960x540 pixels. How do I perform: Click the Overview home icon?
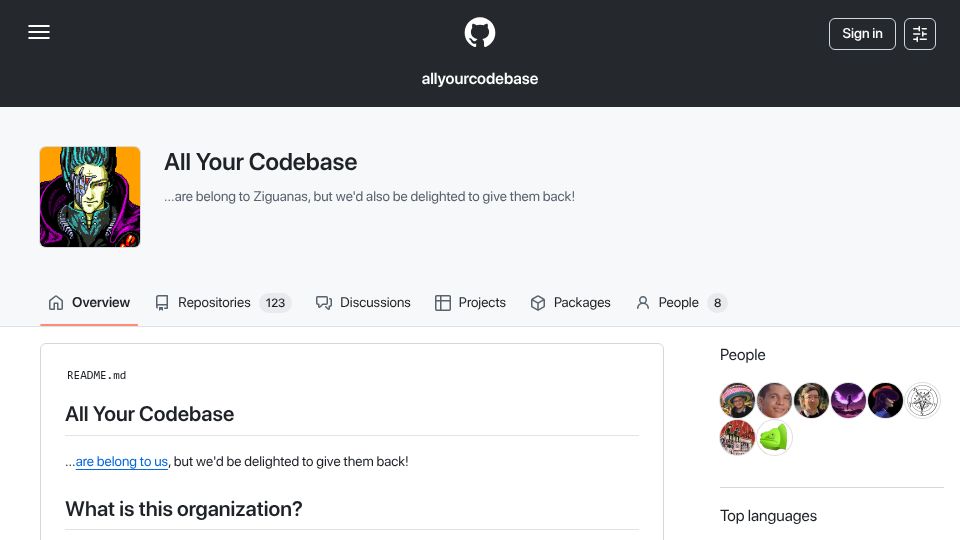(56, 302)
